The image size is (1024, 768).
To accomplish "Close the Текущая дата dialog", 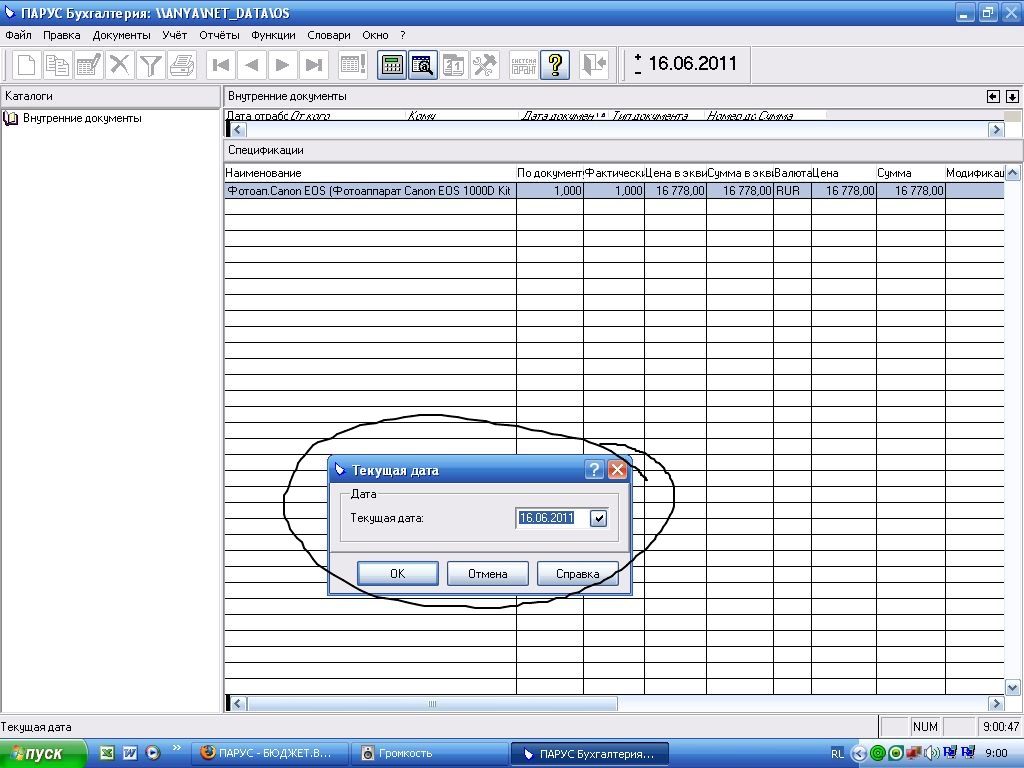I will click(x=617, y=470).
